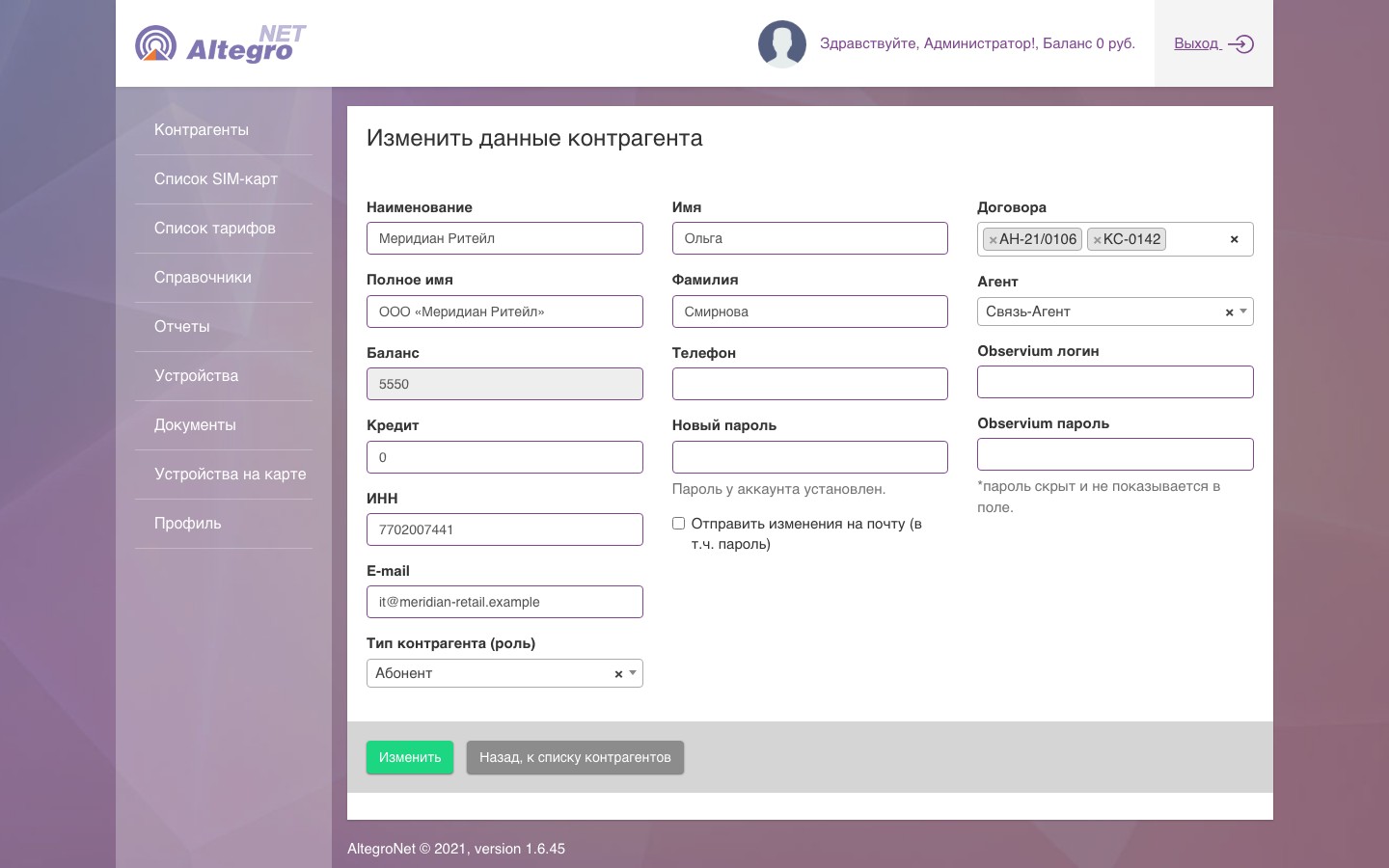The width and height of the screenshot is (1389, 868).
Task: Focus the Наименование input field
Action: [504, 238]
